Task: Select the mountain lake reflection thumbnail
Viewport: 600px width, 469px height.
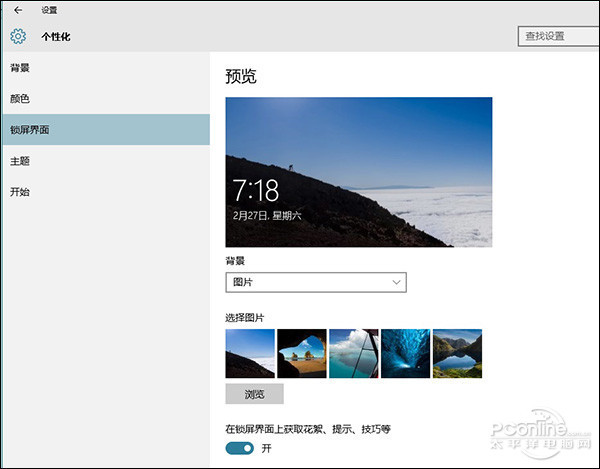Action: 457,353
